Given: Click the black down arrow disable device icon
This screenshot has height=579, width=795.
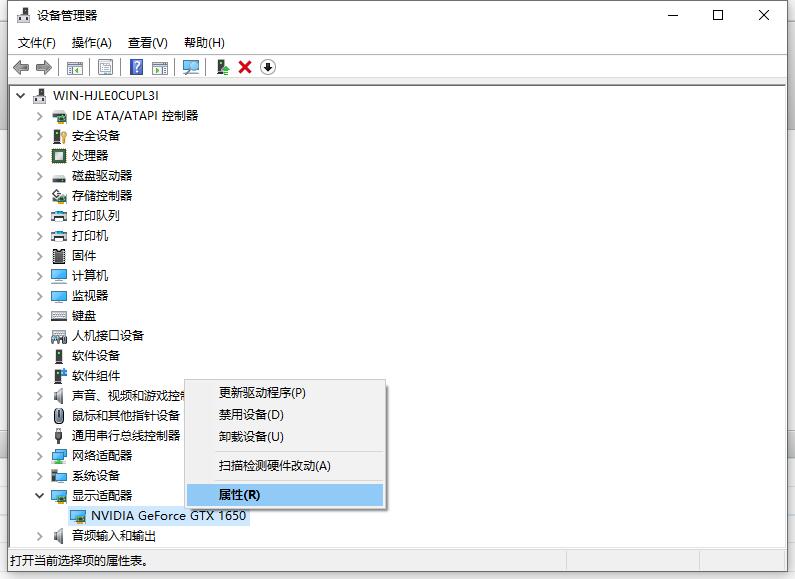Looking at the screenshot, I should coord(268,67).
